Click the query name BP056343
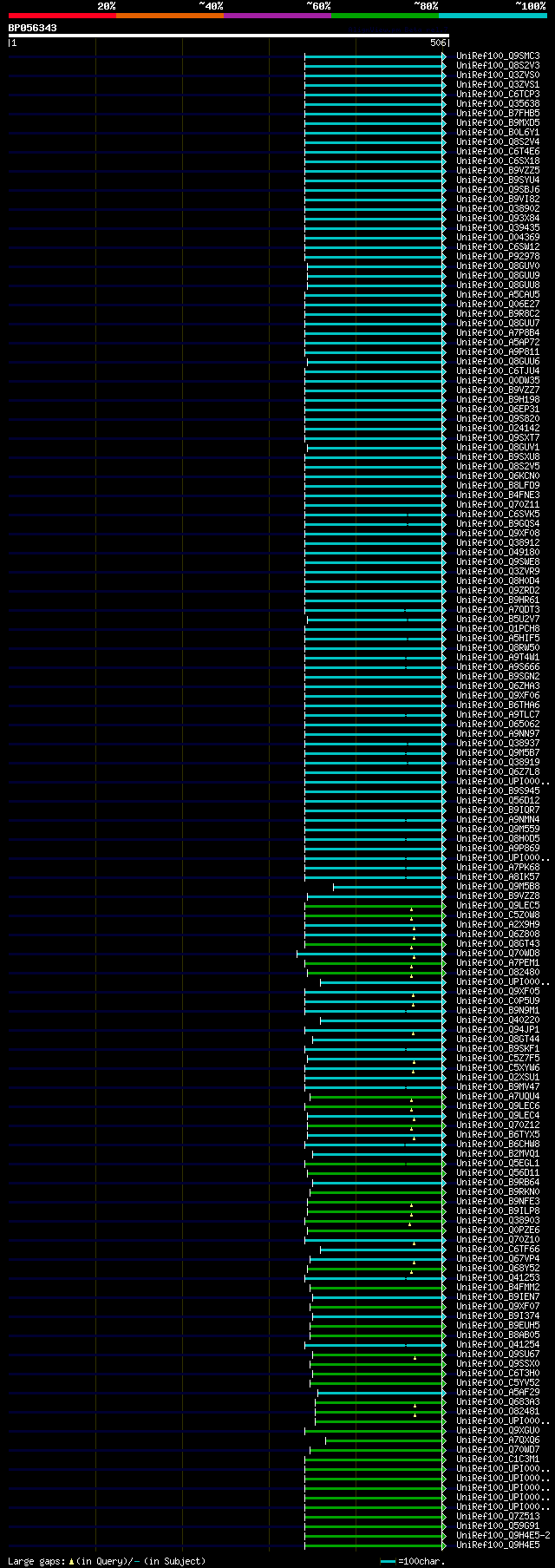Image resolution: width=555 pixels, height=1568 pixels. click(x=33, y=28)
